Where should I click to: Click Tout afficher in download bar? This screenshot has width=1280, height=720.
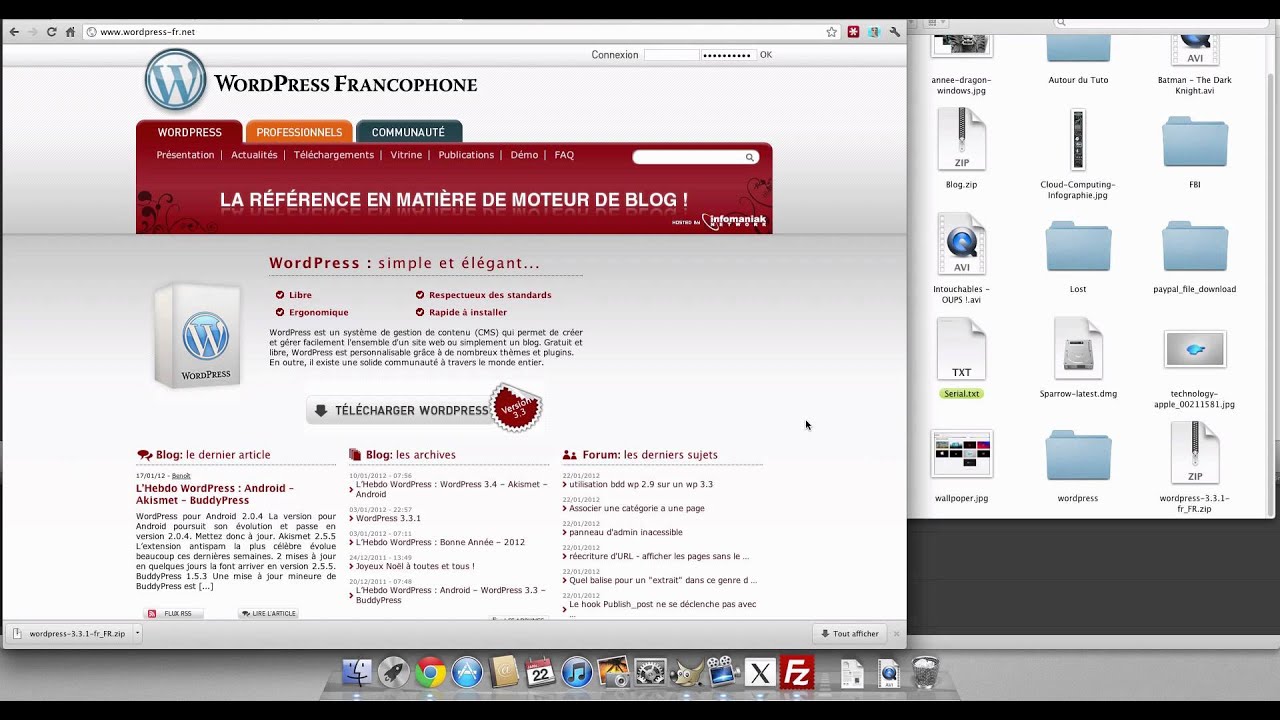pos(850,633)
